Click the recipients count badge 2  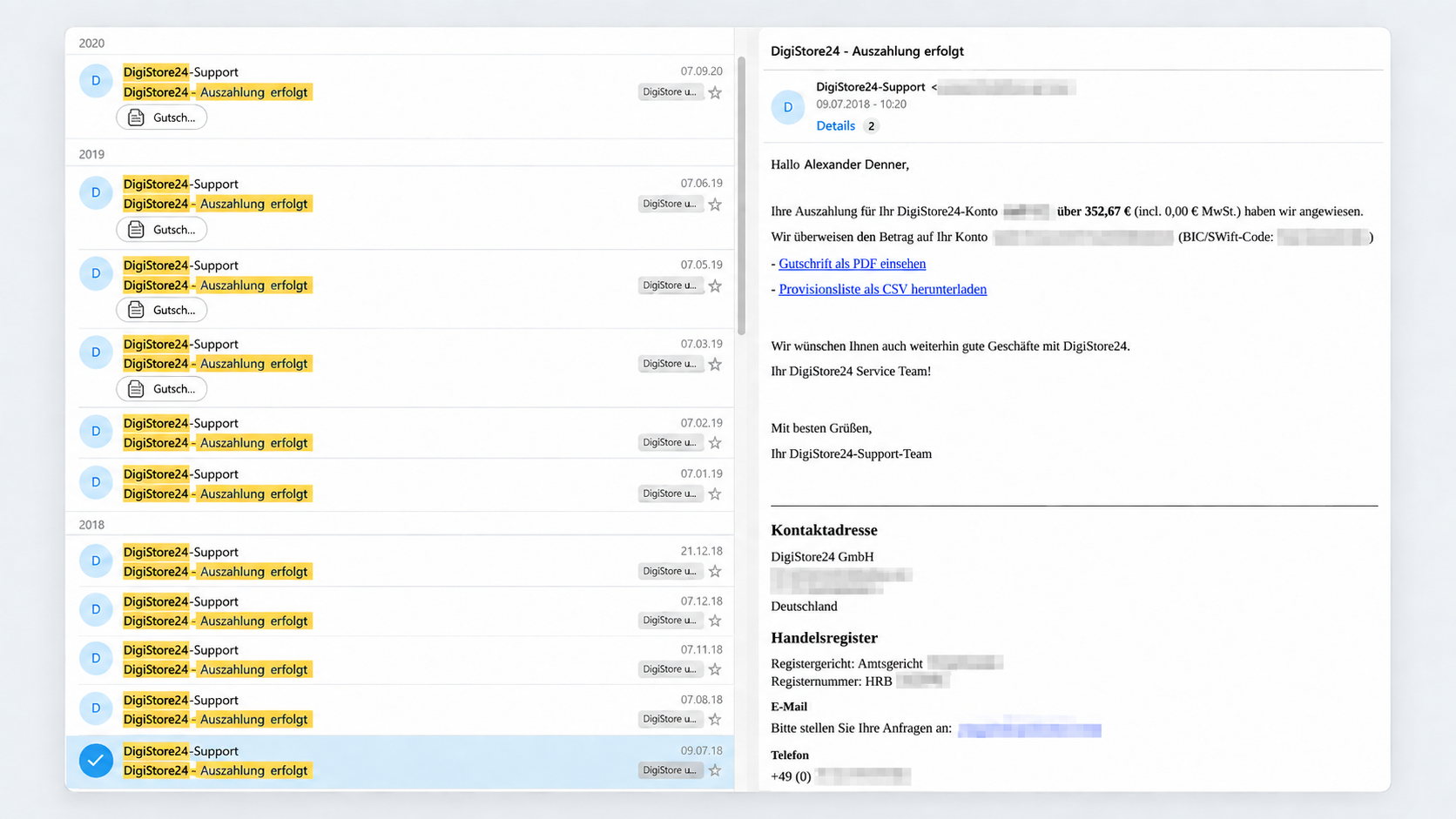[x=871, y=126]
